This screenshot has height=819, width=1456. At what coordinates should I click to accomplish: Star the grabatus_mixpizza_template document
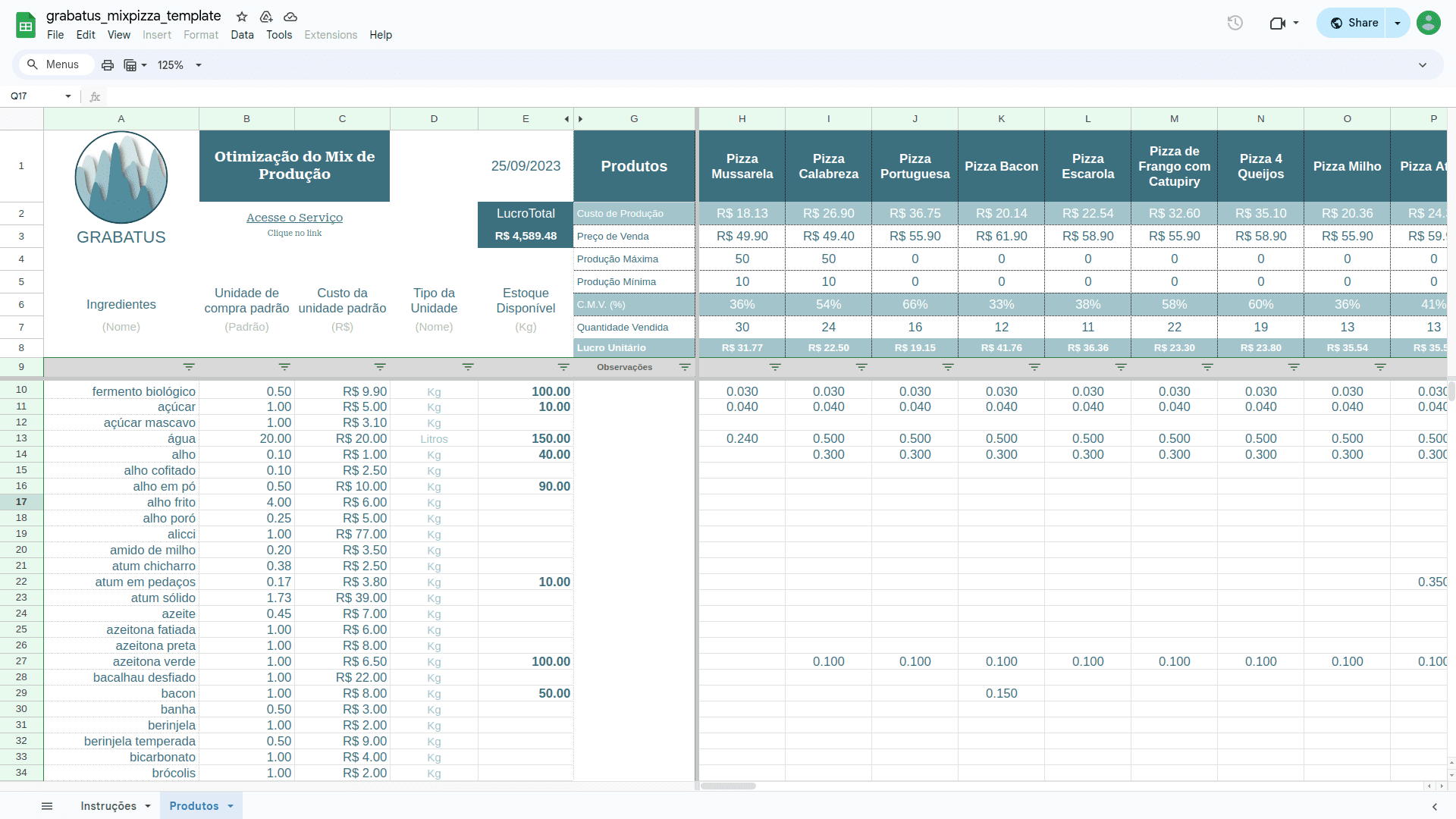pos(242,17)
